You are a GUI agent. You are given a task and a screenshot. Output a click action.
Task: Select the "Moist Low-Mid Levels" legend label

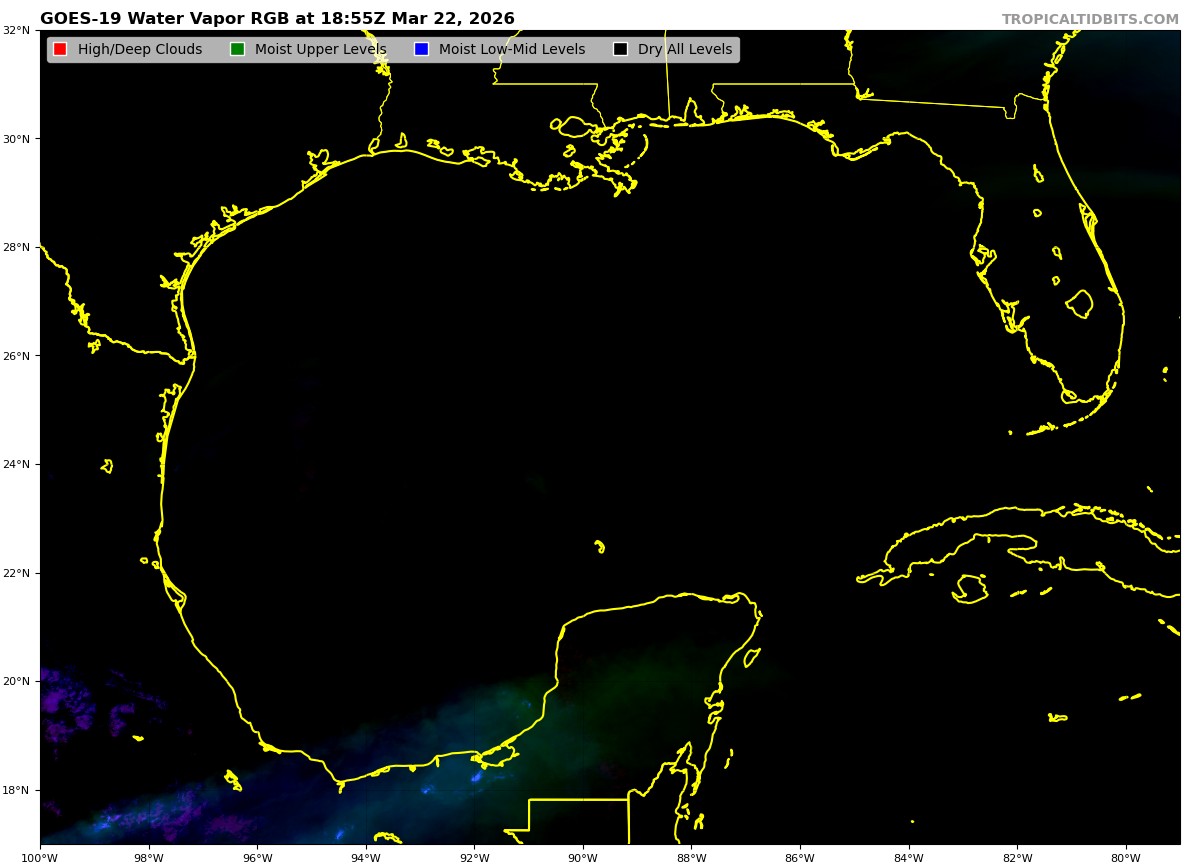512,50
